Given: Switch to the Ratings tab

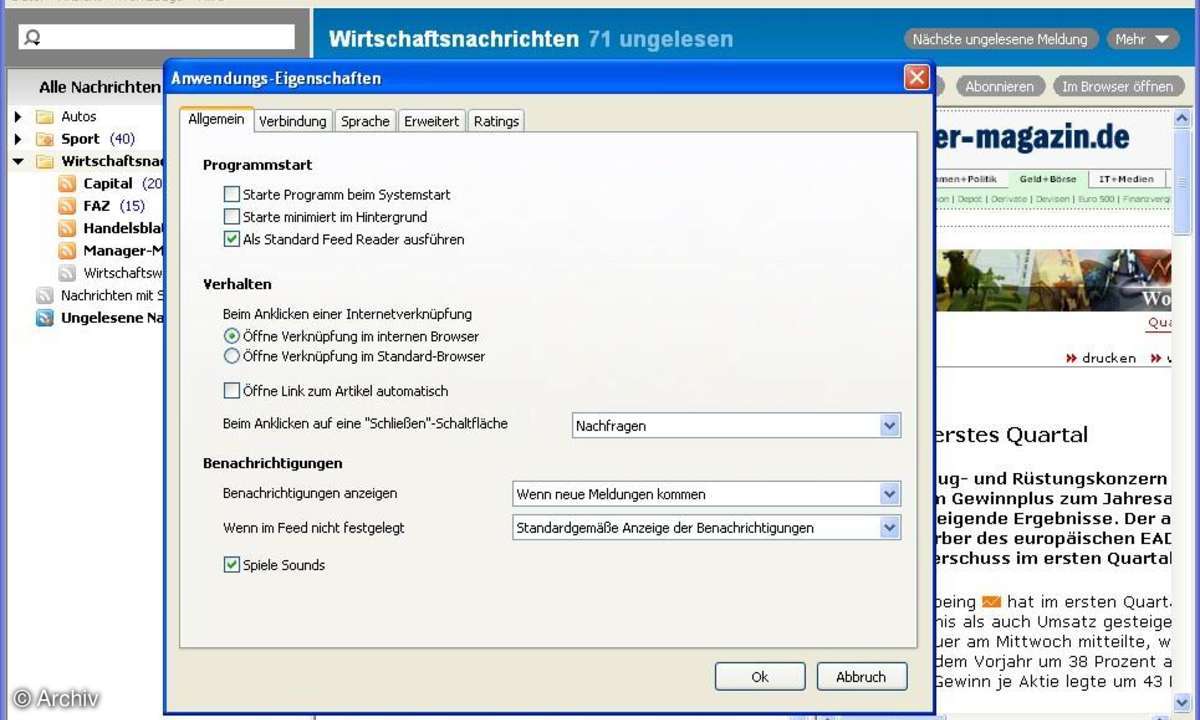Looking at the screenshot, I should pyautogui.click(x=496, y=121).
